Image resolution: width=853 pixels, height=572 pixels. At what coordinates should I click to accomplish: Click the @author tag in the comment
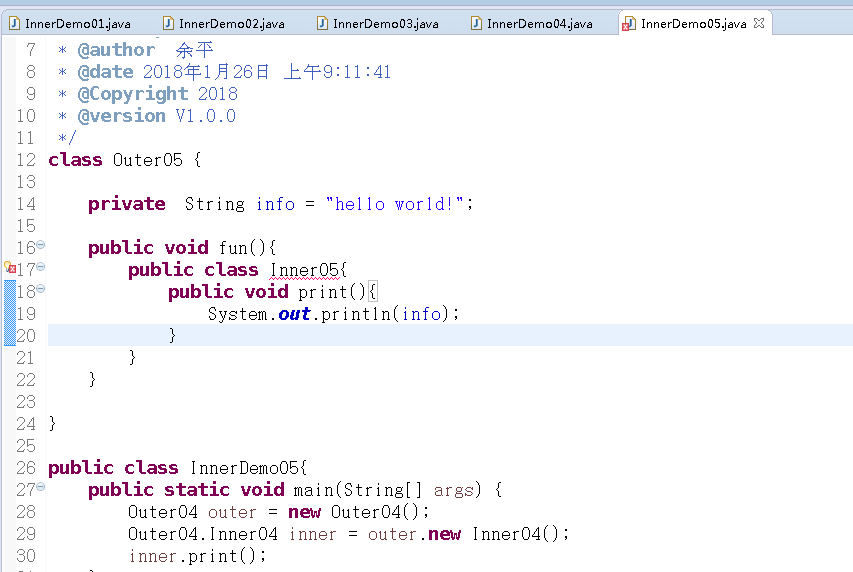click(x=116, y=50)
